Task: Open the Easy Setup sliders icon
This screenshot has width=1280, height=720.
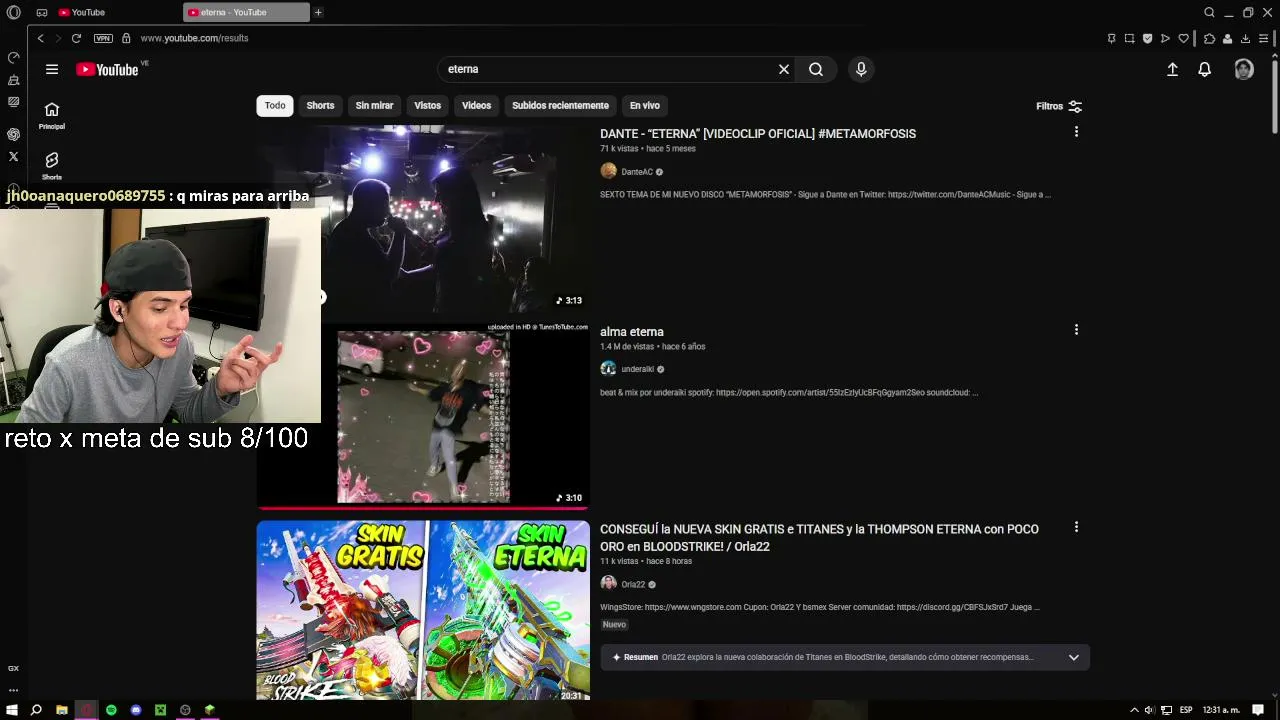Action: click(x=1264, y=38)
